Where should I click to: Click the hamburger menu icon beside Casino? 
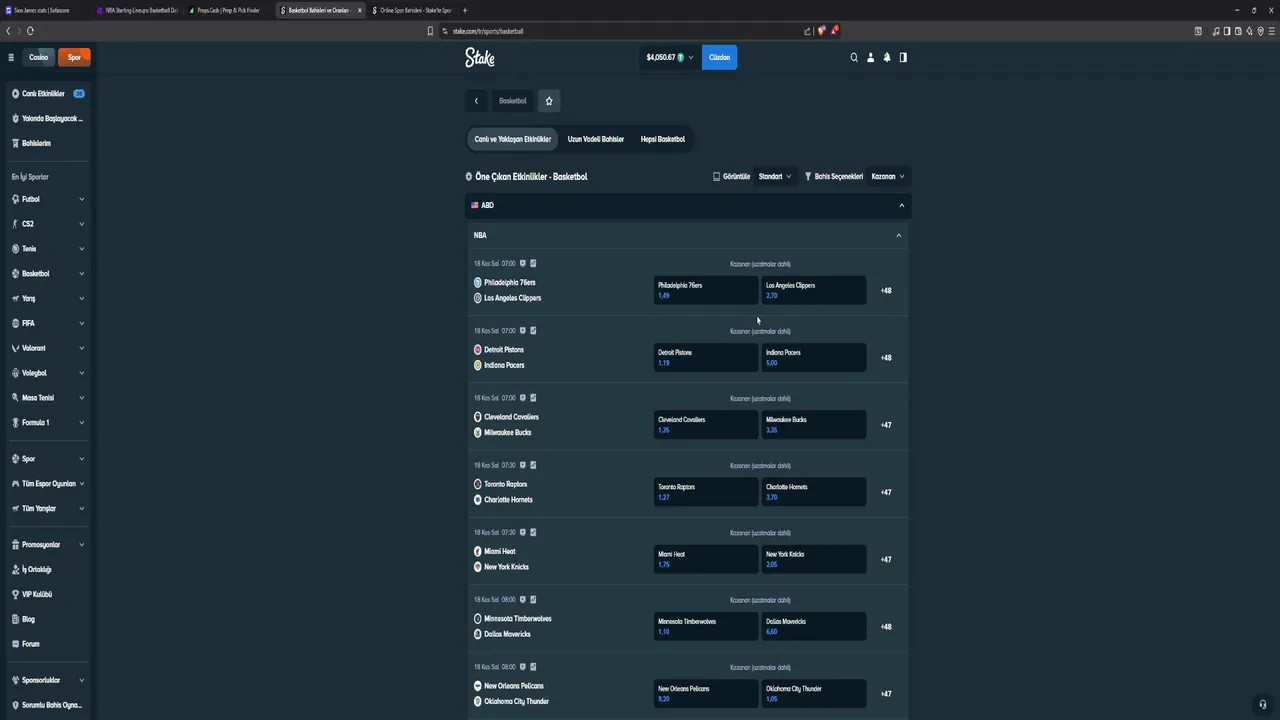click(x=11, y=58)
